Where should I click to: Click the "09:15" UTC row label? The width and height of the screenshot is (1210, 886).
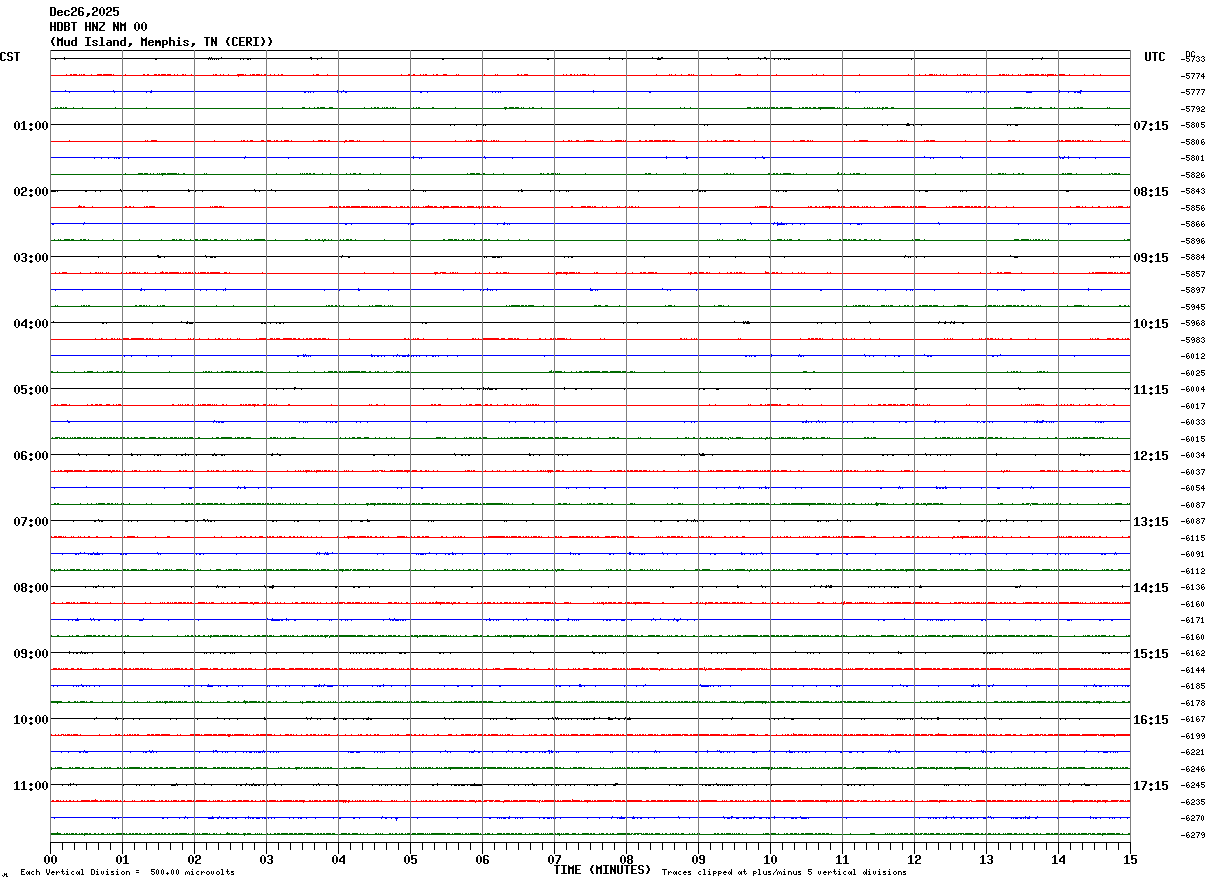1151,257
